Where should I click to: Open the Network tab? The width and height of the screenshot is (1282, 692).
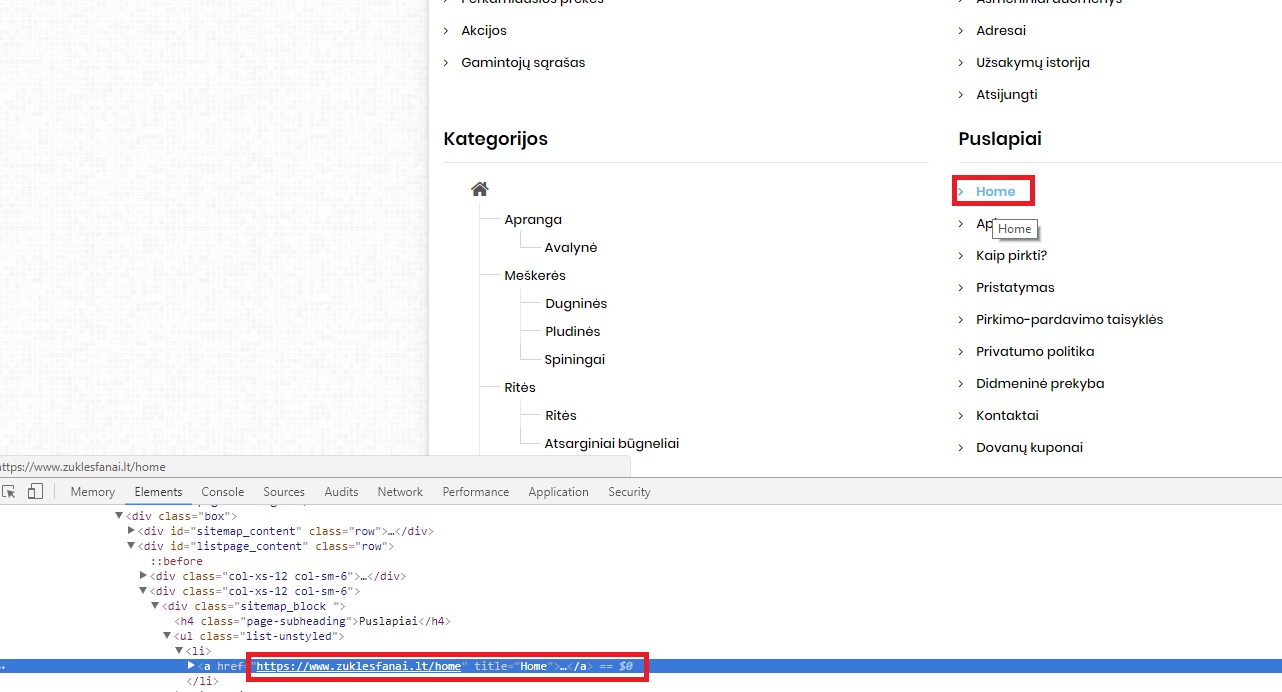click(400, 492)
